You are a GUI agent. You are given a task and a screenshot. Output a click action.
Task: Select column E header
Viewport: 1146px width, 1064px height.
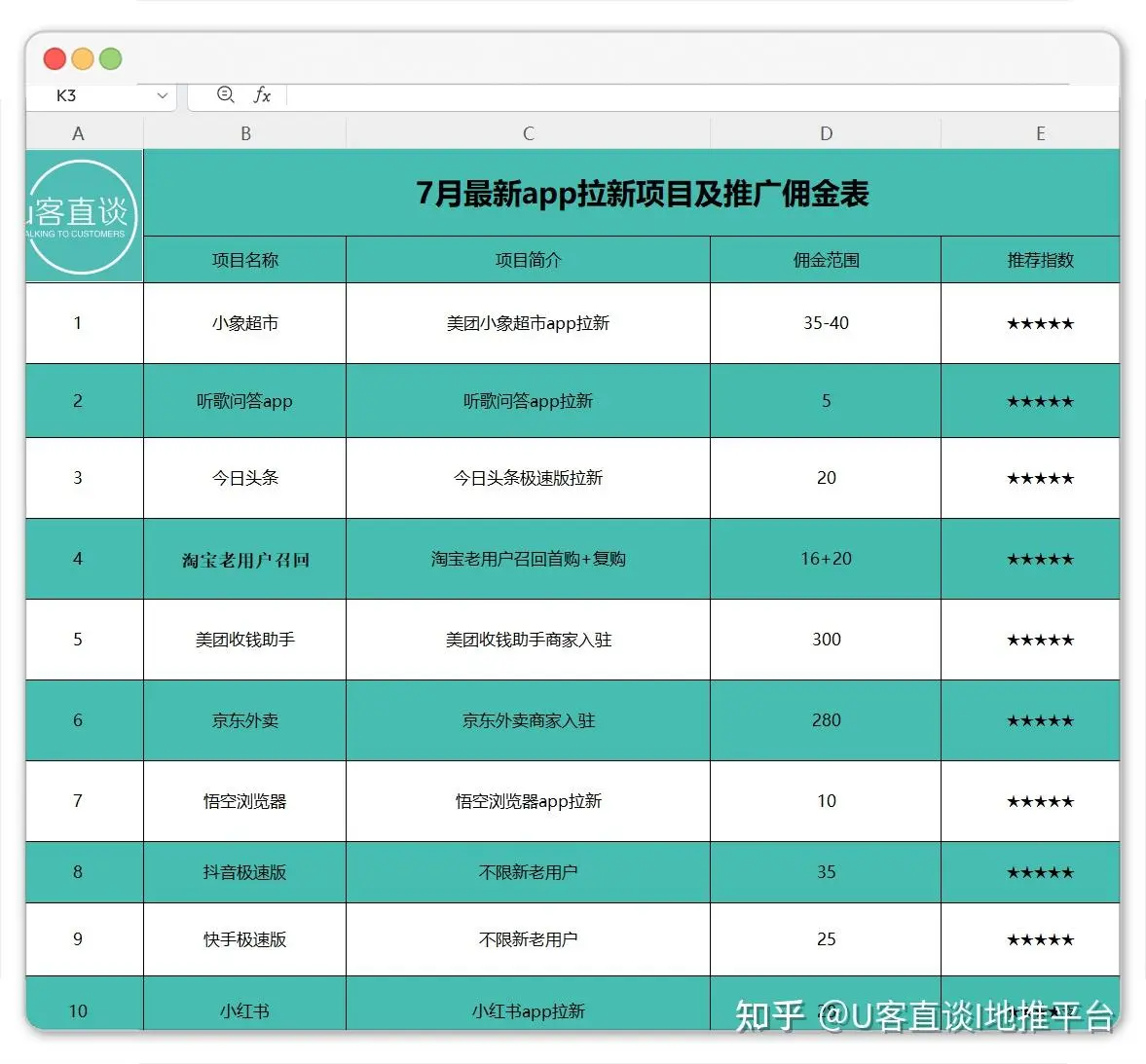point(1039,133)
